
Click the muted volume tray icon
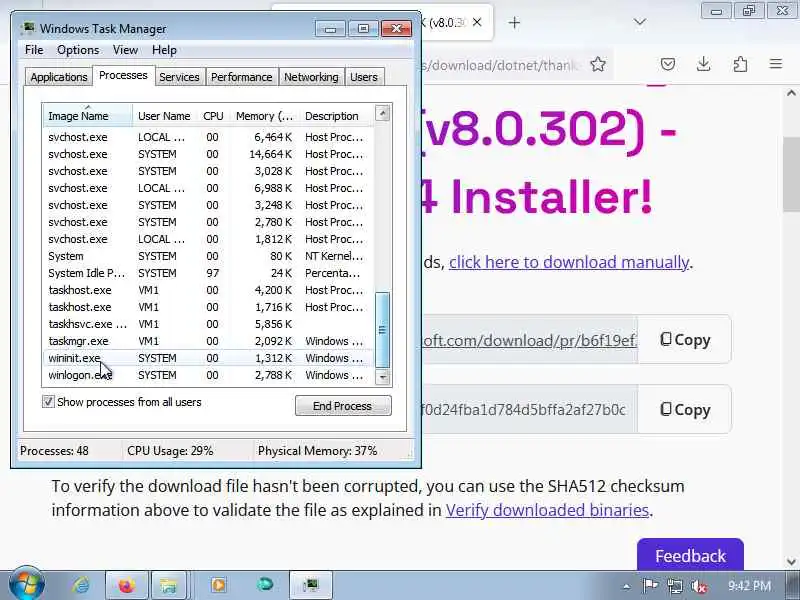click(x=699, y=586)
